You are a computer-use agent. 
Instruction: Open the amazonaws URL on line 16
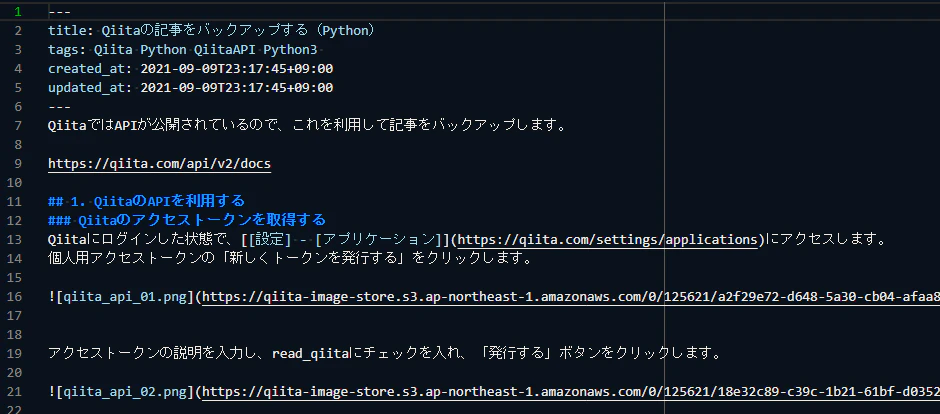[x=571, y=297]
